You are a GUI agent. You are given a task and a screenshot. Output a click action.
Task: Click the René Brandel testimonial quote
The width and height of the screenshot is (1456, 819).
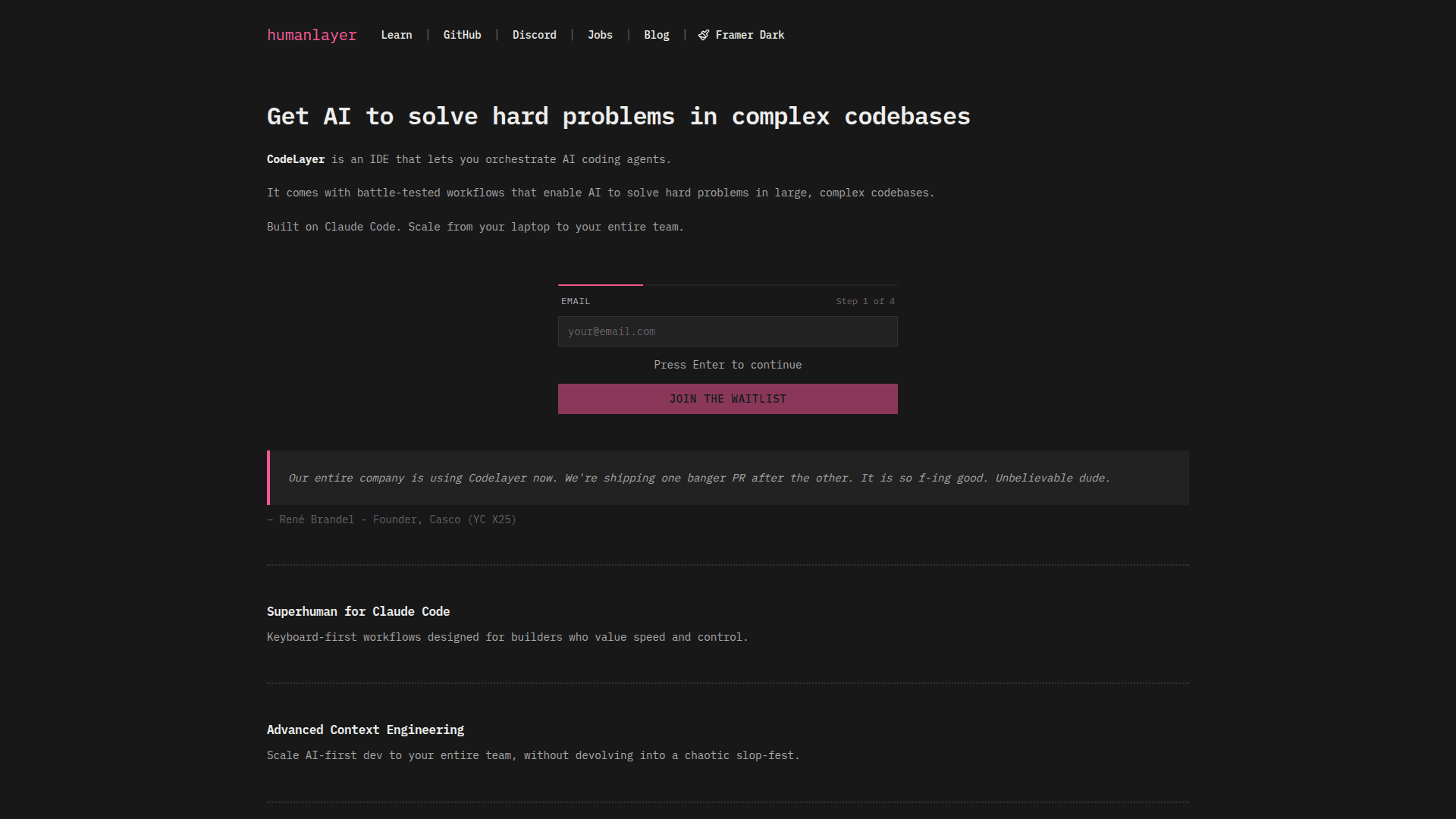[x=698, y=478]
